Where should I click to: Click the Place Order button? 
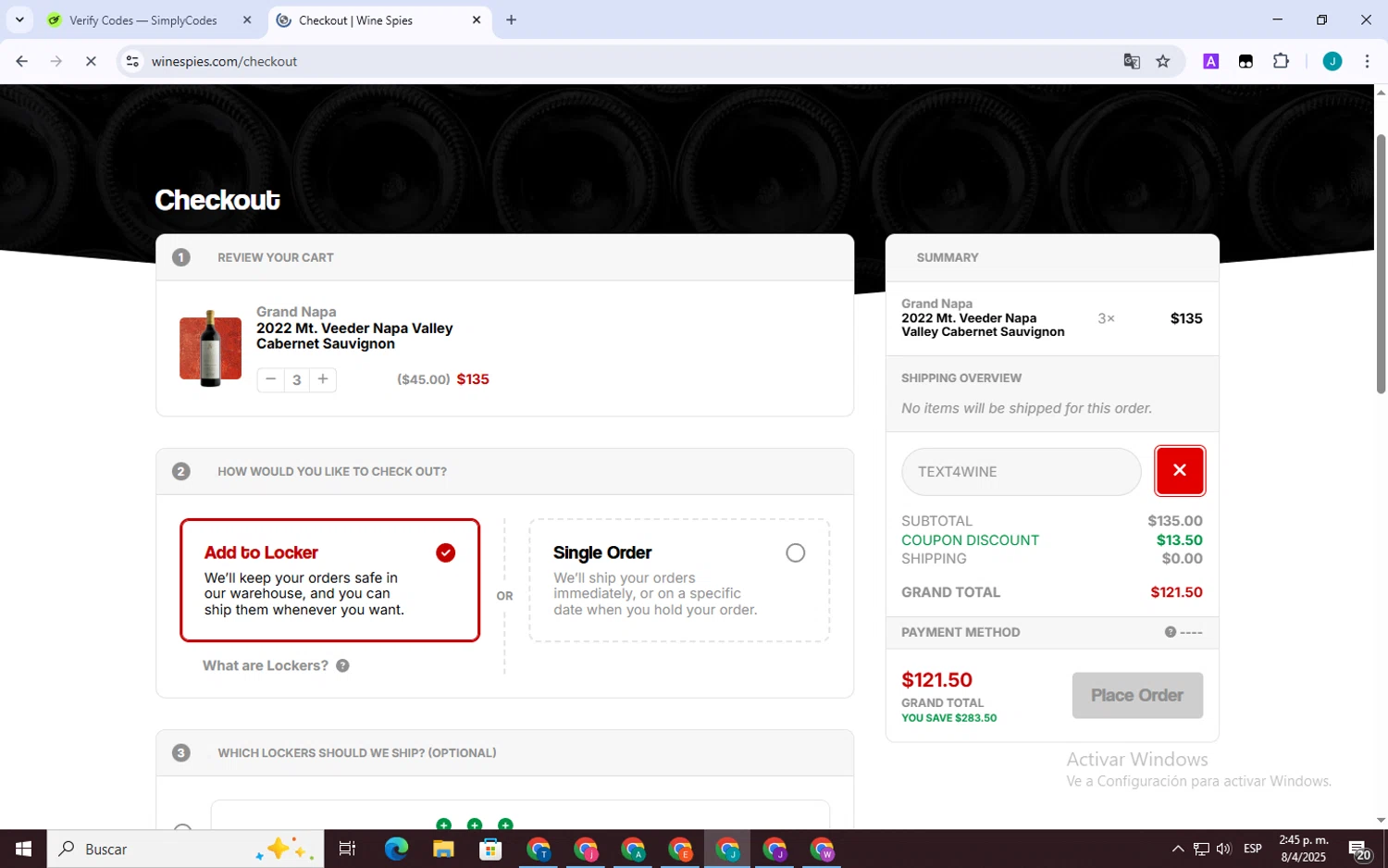[x=1137, y=696]
